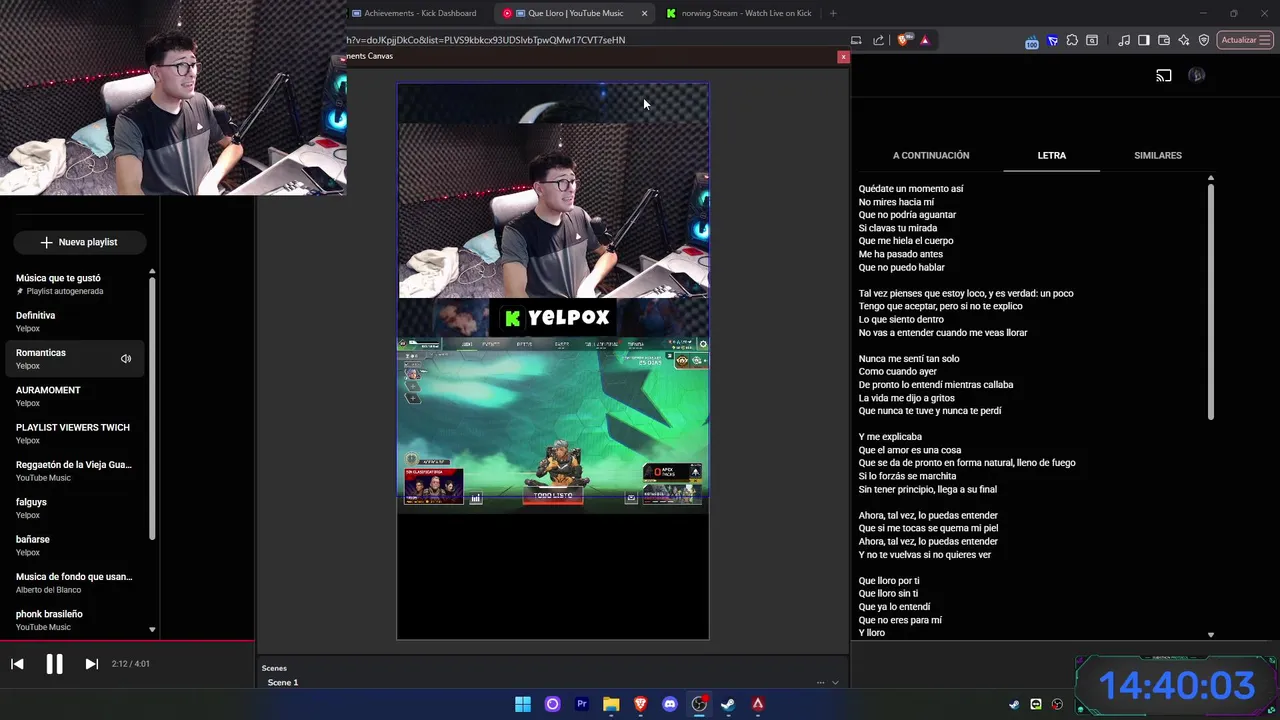Open Steam from the taskbar
The height and width of the screenshot is (720, 1280).
point(728,704)
